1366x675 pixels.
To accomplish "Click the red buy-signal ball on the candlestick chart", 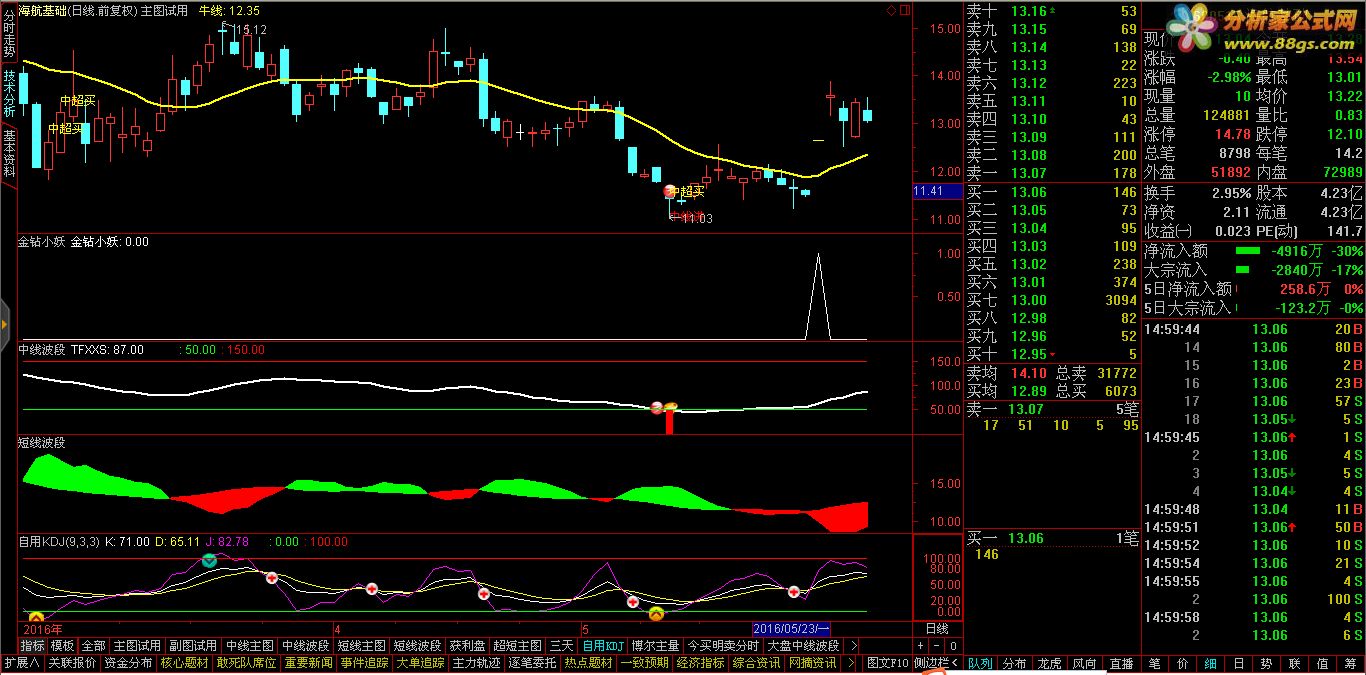I will [669, 190].
